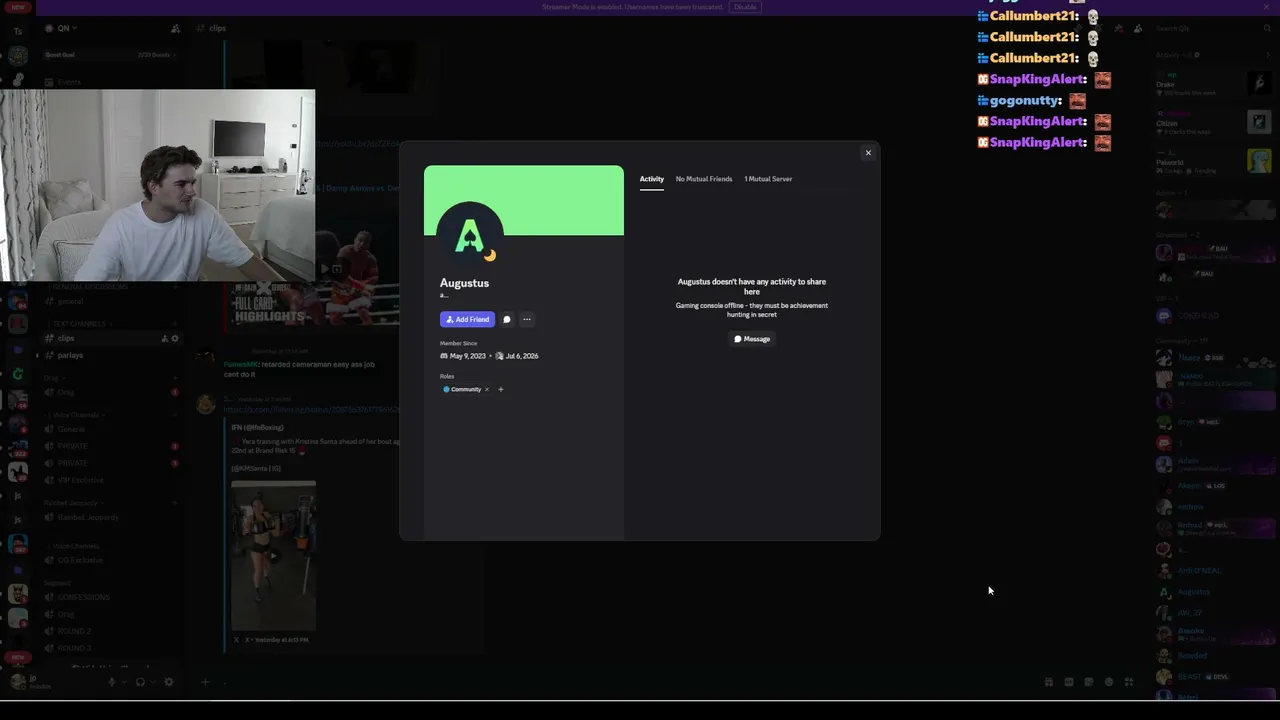Open the link posted above the IFN embed
The image size is (1280, 720).
(310, 409)
